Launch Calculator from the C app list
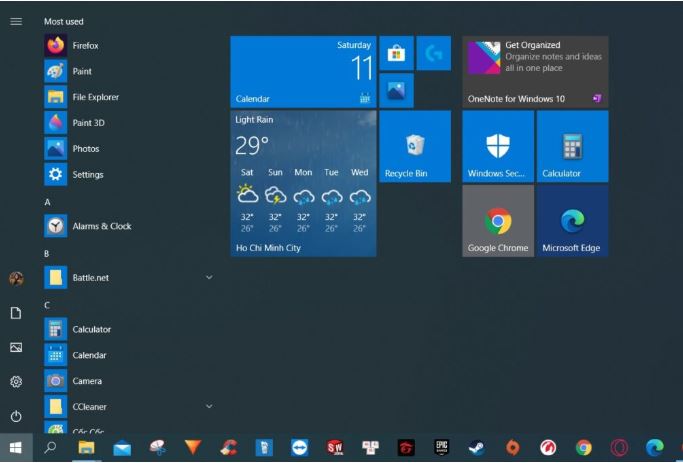This screenshot has width=683, height=463. pyautogui.click(x=128, y=329)
